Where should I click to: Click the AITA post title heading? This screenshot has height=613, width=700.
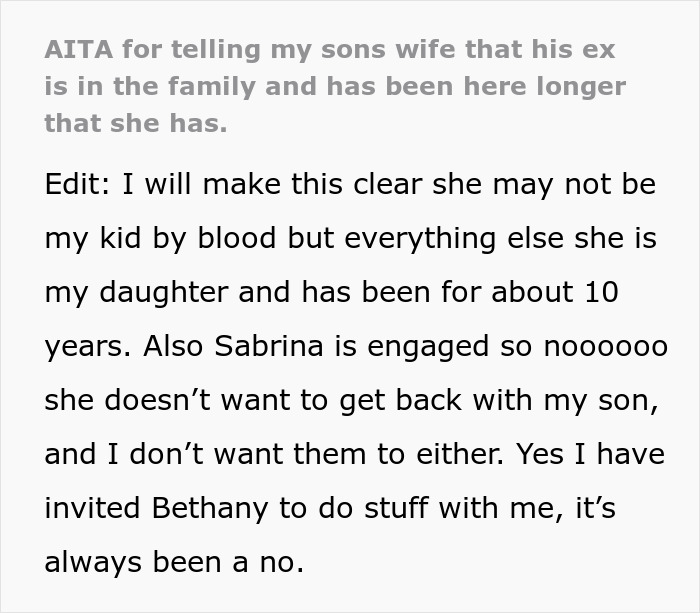pyautogui.click(x=335, y=86)
